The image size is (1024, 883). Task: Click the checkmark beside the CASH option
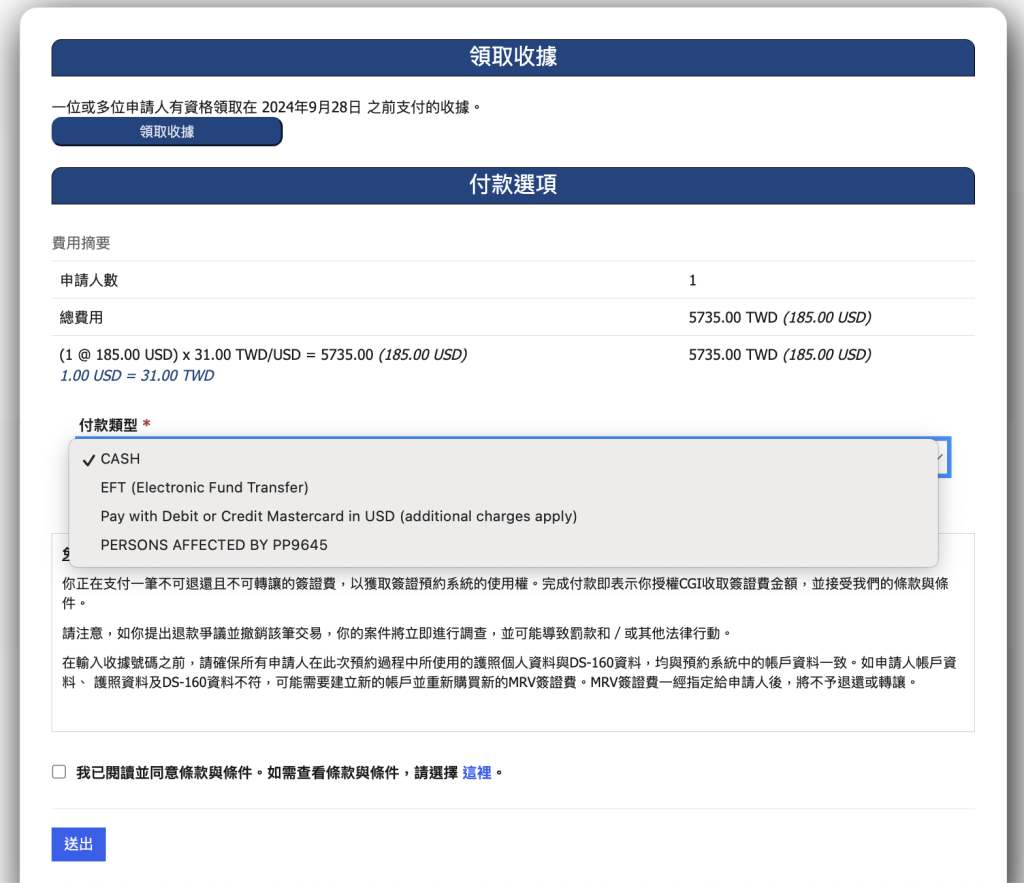(x=89, y=459)
